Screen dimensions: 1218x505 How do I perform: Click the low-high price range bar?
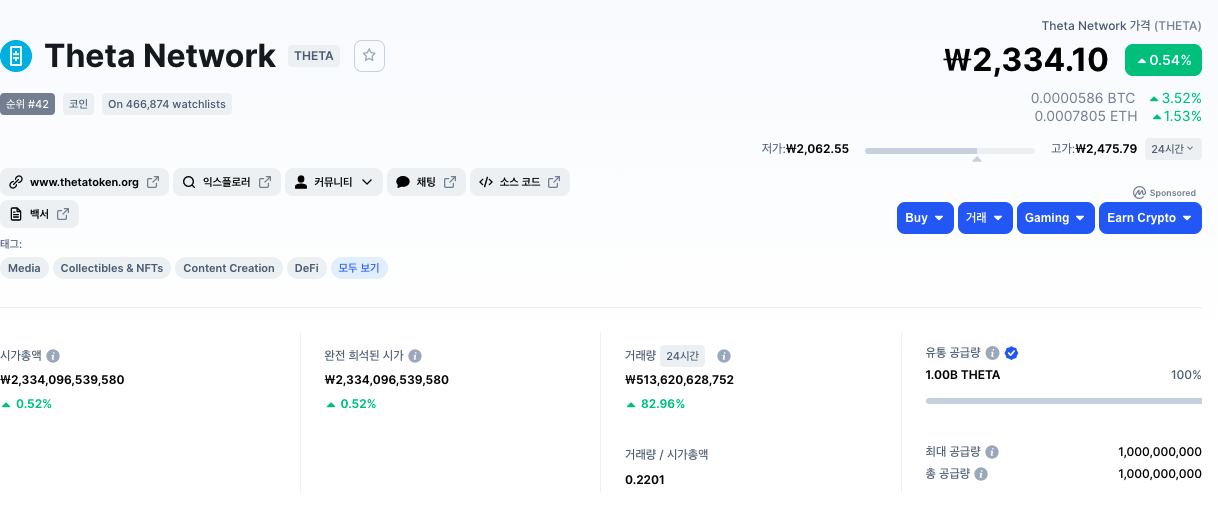coord(950,151)
